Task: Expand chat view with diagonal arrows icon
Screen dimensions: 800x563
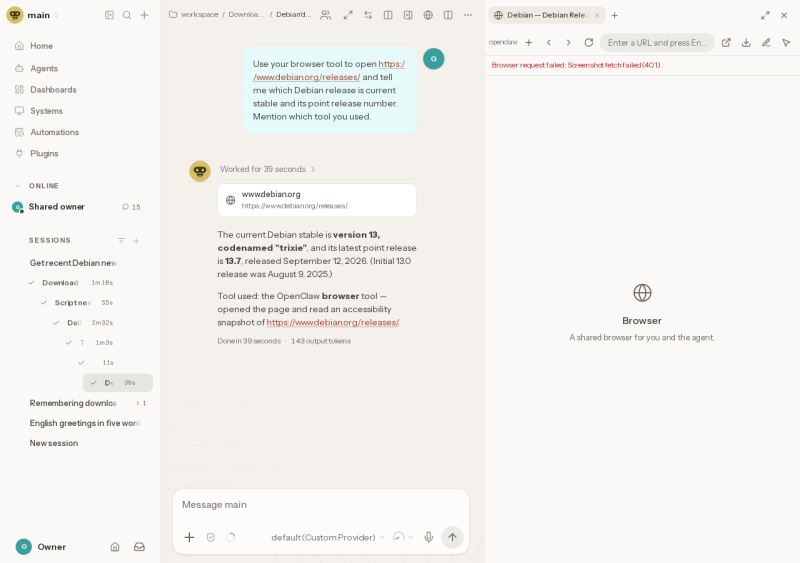Action: [348, 15]
